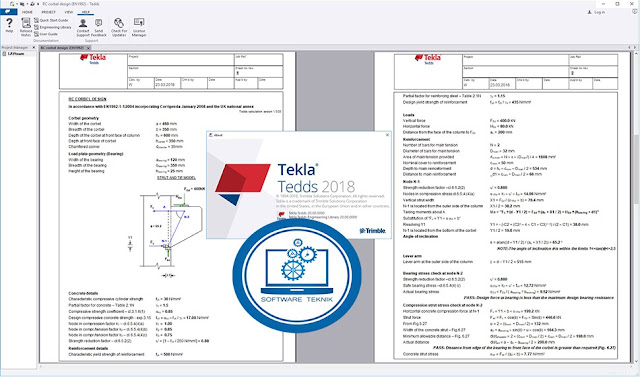Open dropdown arrow after third quick access icon
Image resolution: width=640 pixels, height=377 pixels.
[x=37, y=4]
